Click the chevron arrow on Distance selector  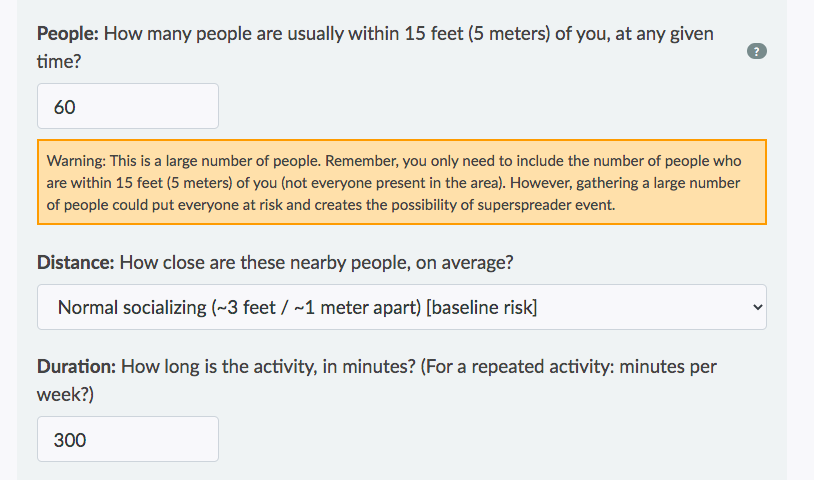tap(757, 307)
